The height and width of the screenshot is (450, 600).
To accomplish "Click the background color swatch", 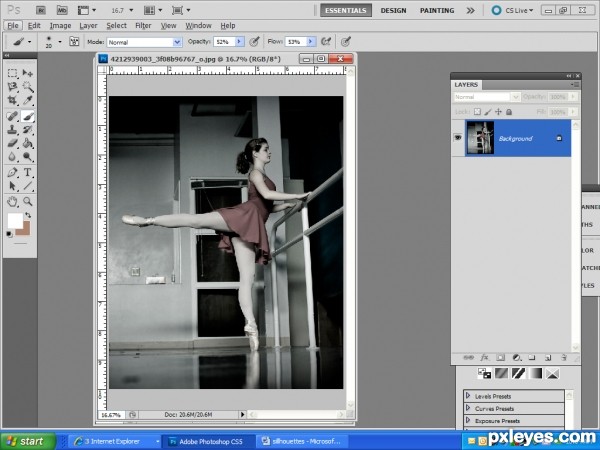I will pyautogui.click(x=25, y=231).
